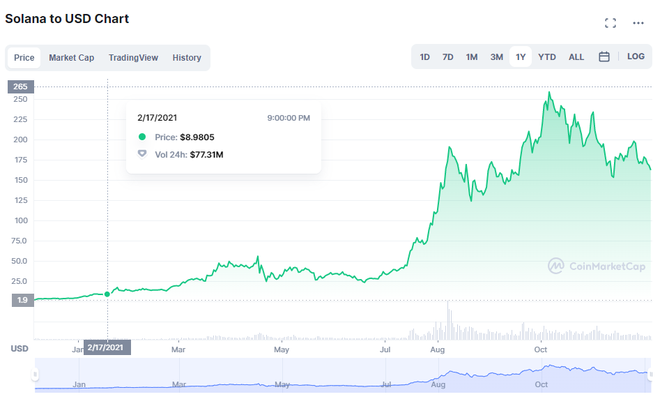Click the Solana to USD Chart heading

click(67, 19)
